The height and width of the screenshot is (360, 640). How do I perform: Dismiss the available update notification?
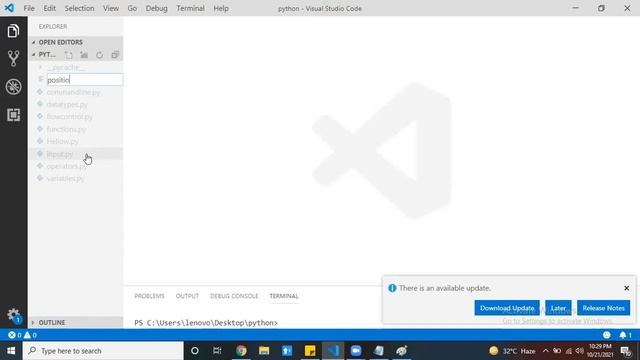(x=627, y=288)
